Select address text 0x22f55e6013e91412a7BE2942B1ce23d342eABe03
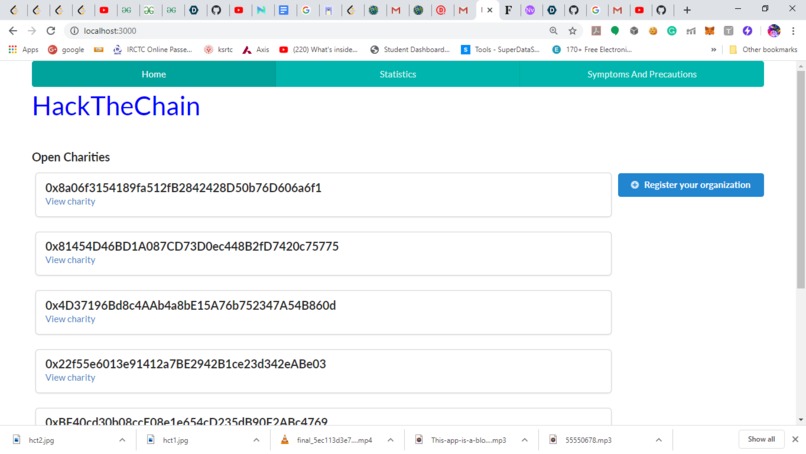The height and width of the screenshot is (454, 806). 186,364
